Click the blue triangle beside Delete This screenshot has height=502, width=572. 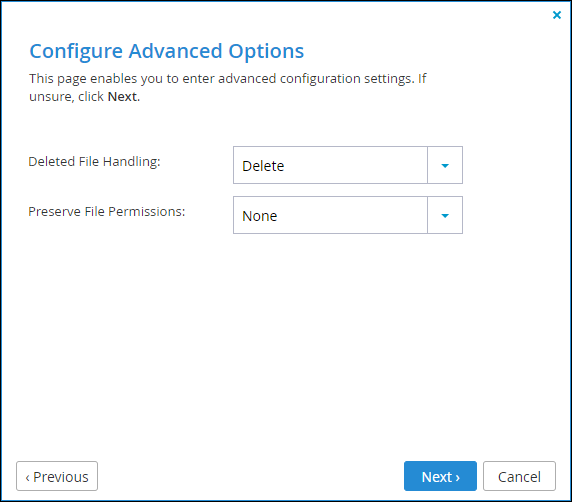tap(445, 166)
